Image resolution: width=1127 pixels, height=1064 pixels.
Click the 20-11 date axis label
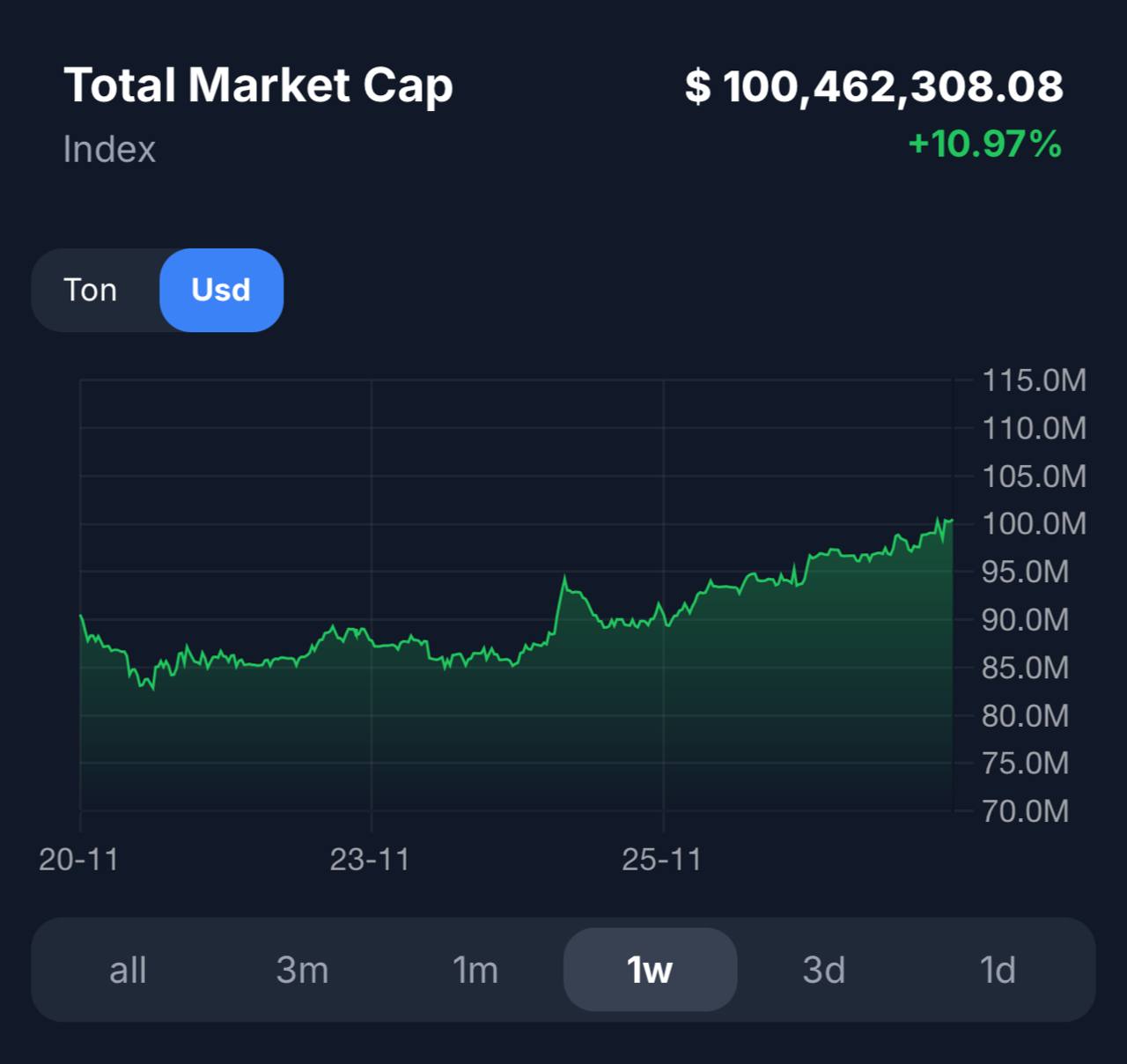coord(79,859)
